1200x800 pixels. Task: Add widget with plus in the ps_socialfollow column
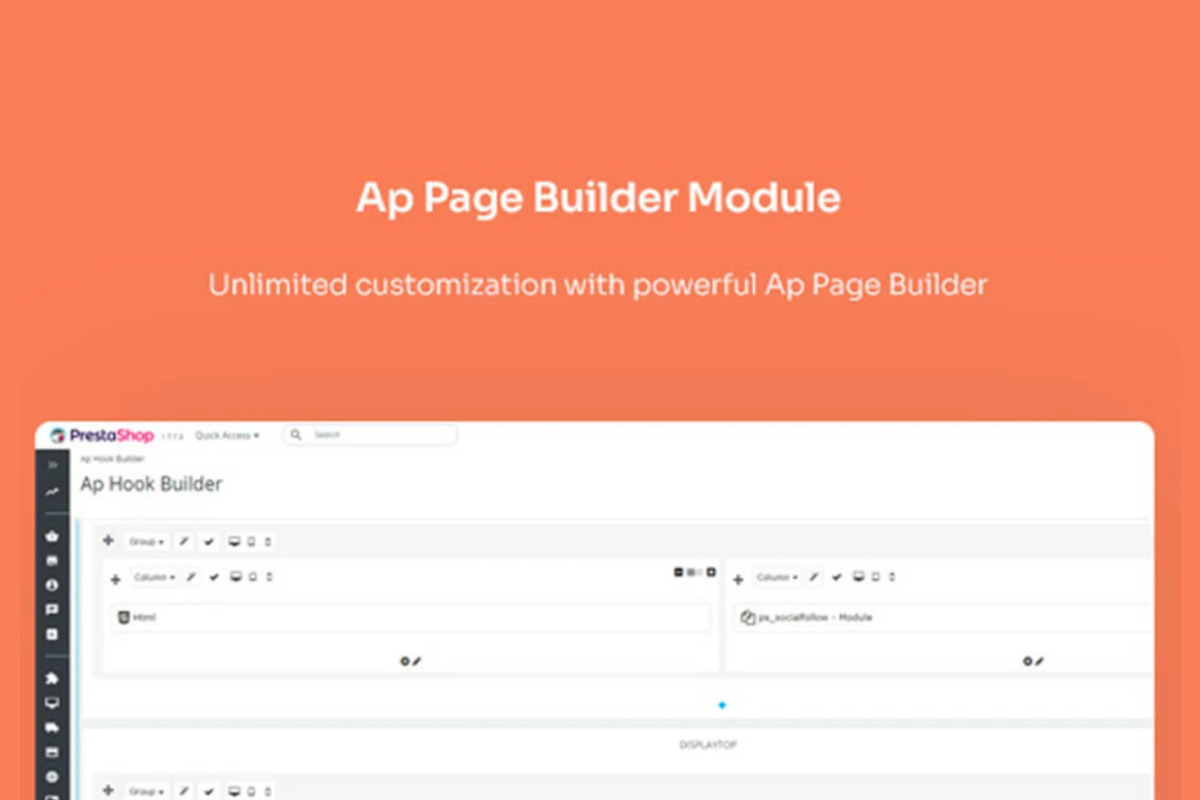click(738, 579)
